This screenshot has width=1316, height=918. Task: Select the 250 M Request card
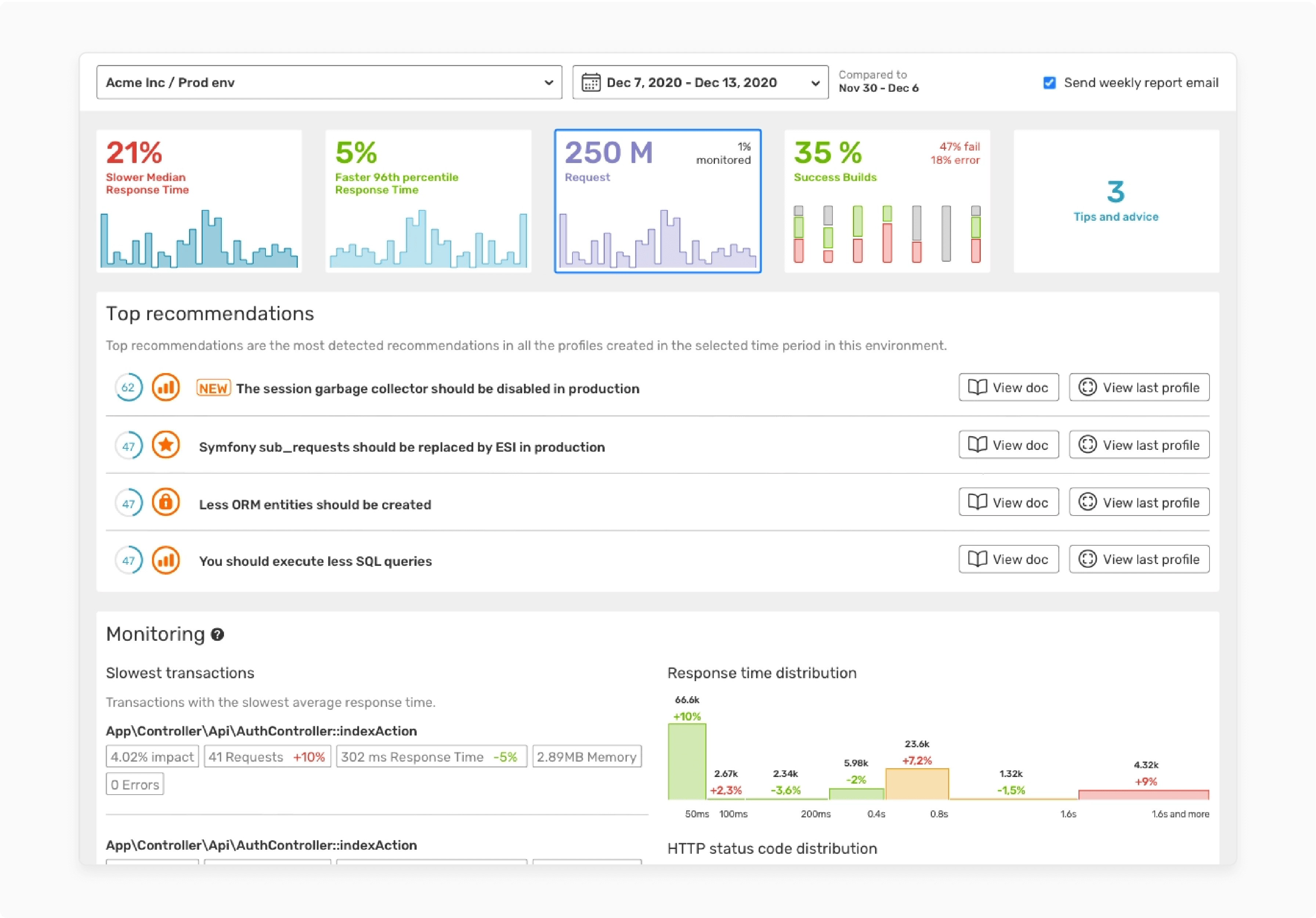(657, 201)
